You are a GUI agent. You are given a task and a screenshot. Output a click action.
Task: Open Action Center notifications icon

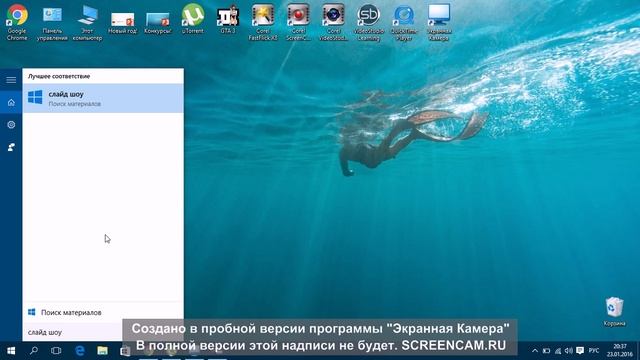(x=580, y=351)
